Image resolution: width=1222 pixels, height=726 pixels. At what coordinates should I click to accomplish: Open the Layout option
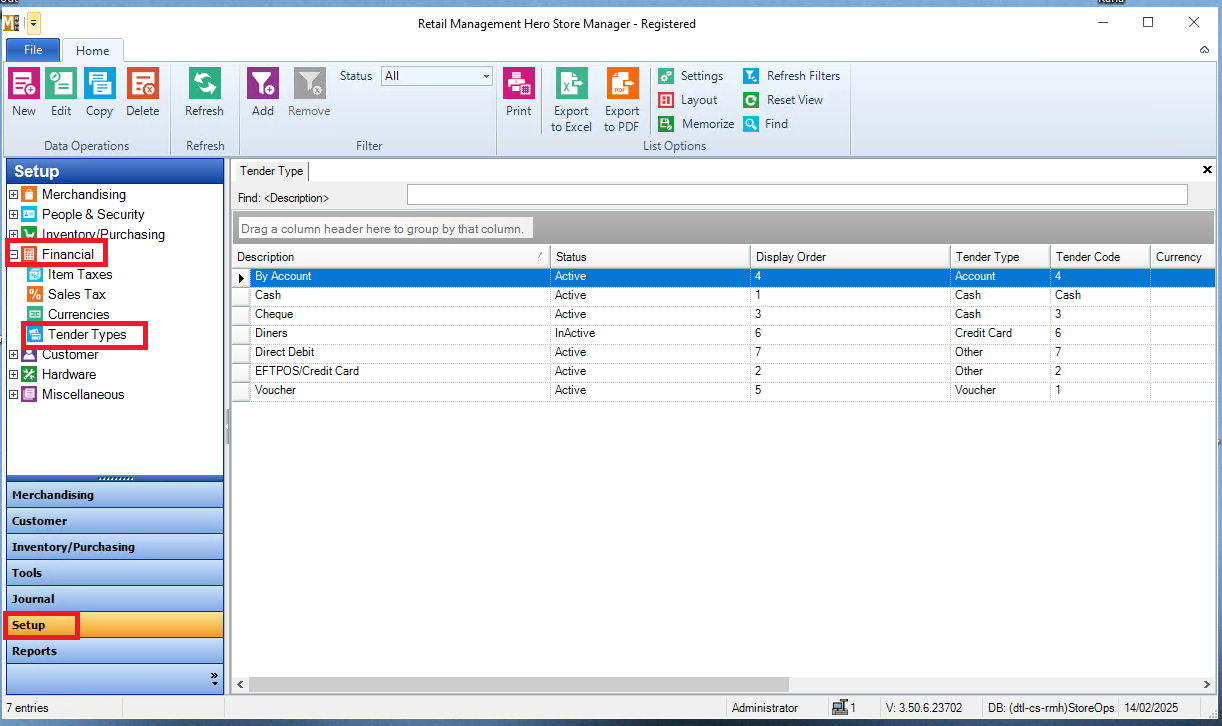click(688, 100)
